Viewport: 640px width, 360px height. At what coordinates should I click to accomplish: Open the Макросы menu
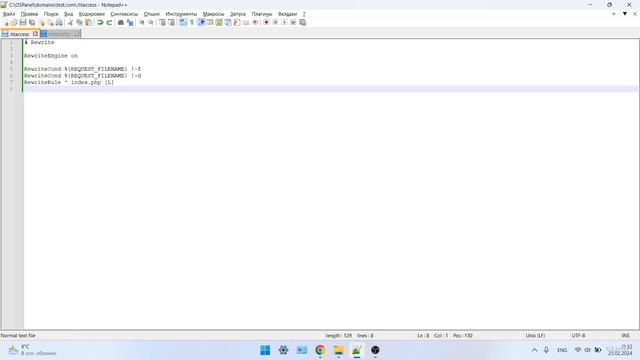coord(213,14)
